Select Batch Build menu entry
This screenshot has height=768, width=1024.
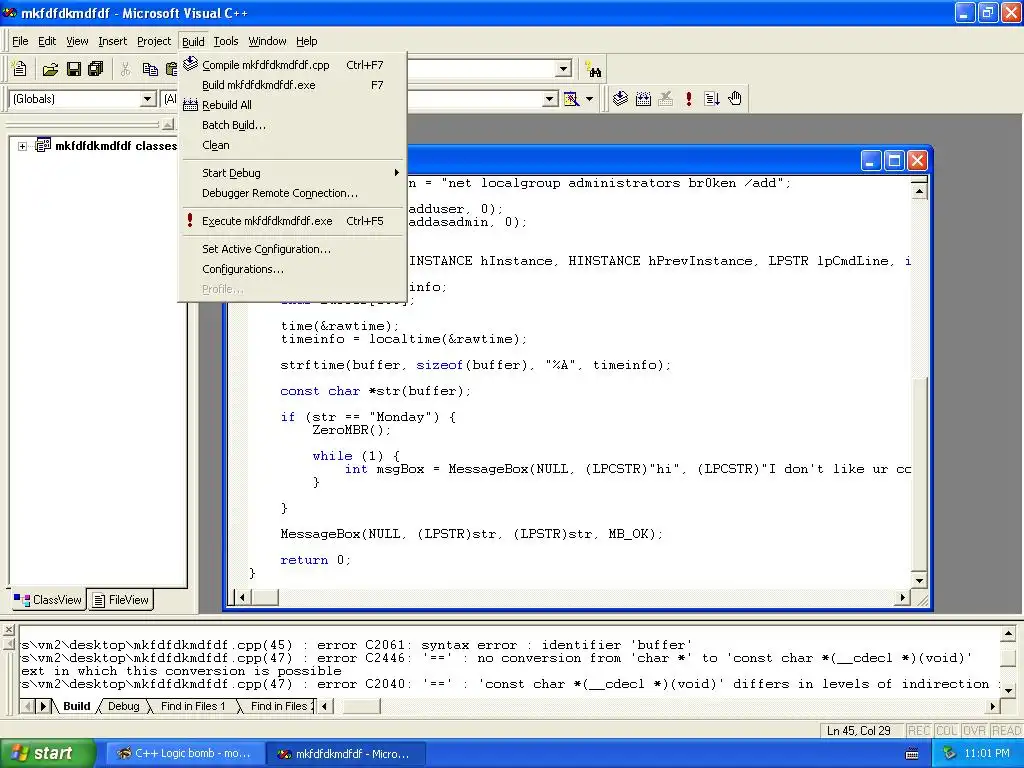point(291,125)
